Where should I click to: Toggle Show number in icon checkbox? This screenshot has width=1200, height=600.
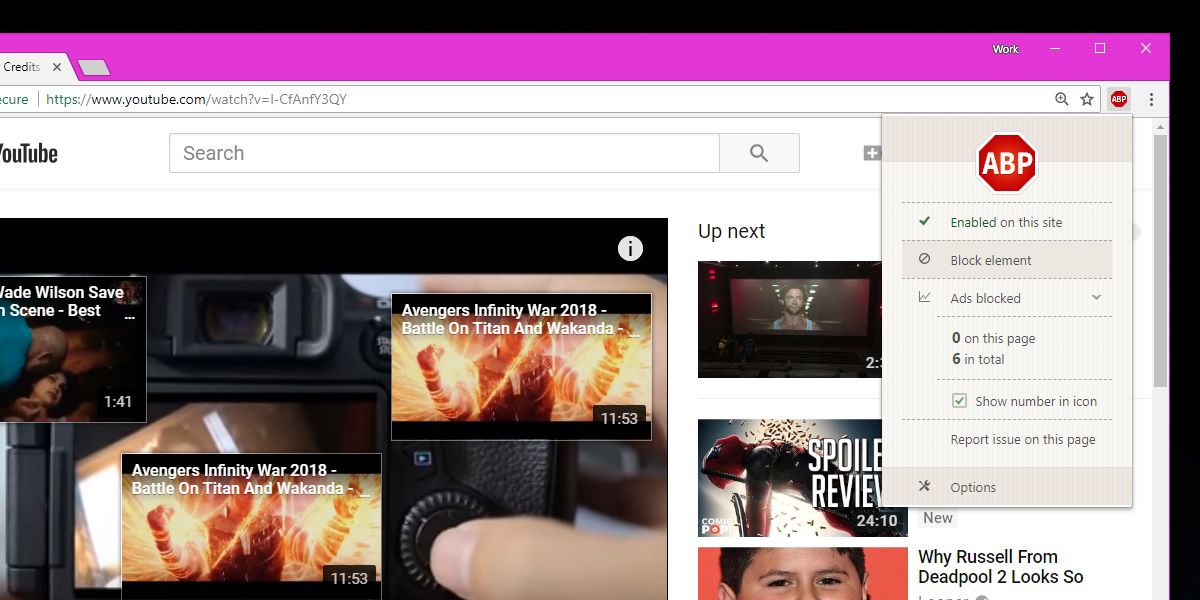click(959, 401)
